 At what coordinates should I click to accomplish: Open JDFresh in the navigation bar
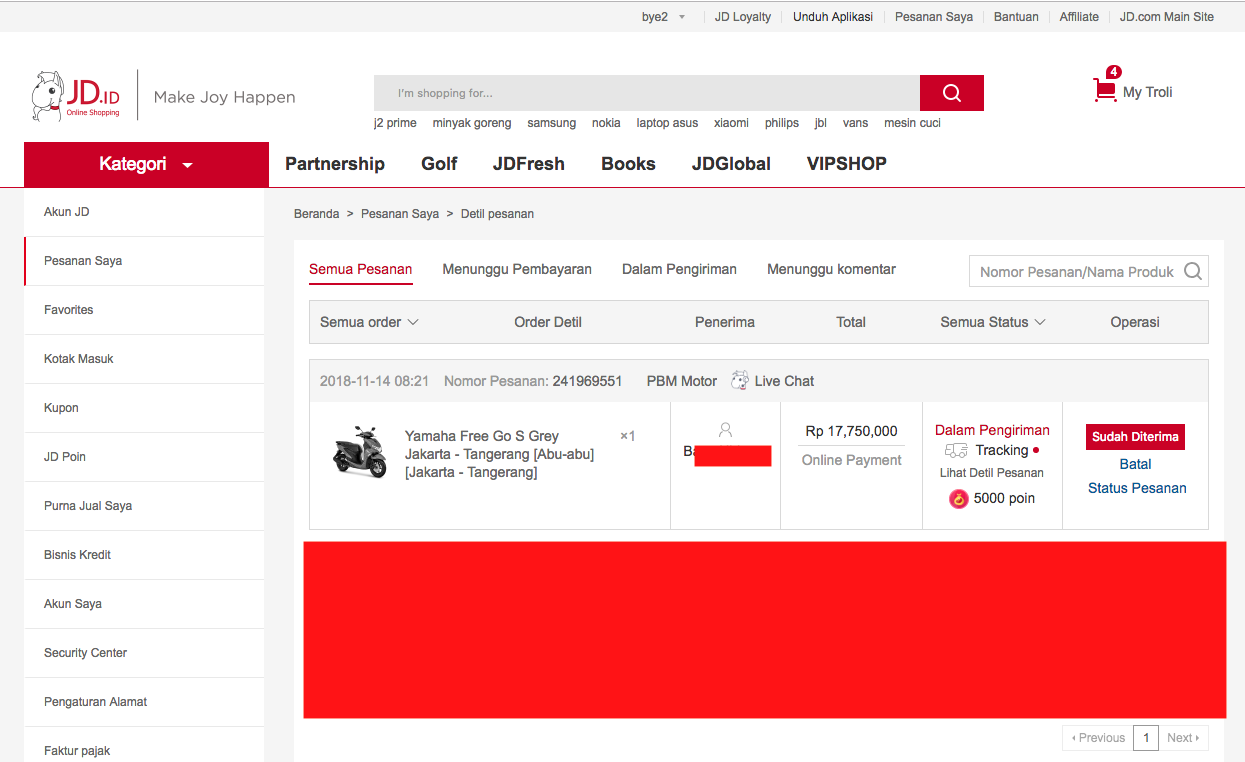pos(529,164)
